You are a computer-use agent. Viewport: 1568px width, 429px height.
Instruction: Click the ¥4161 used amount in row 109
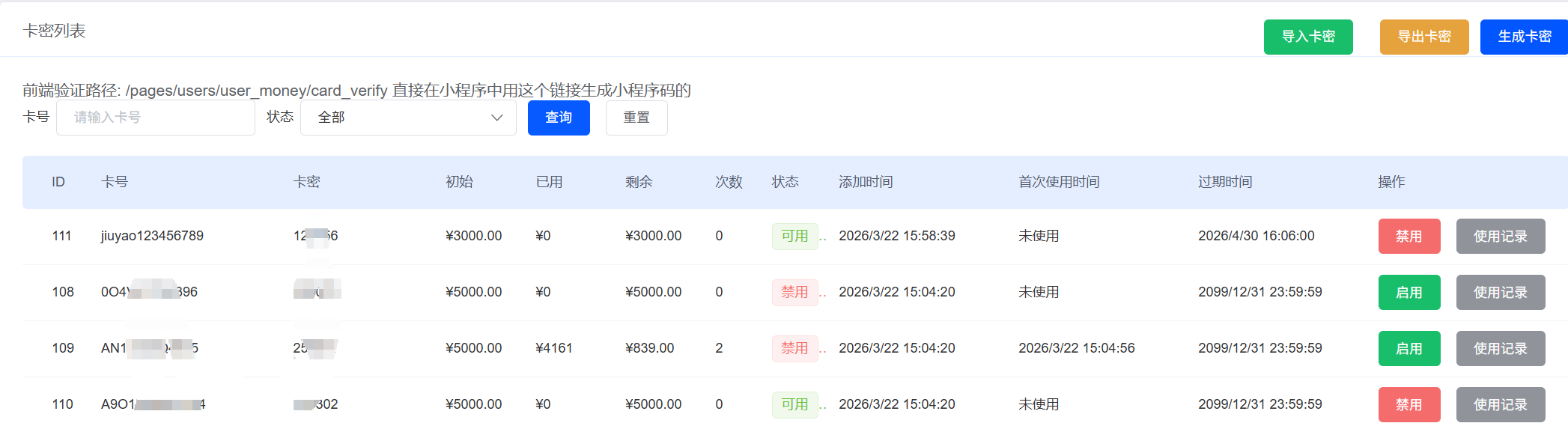pyautogui.click(x=554, y=348)
